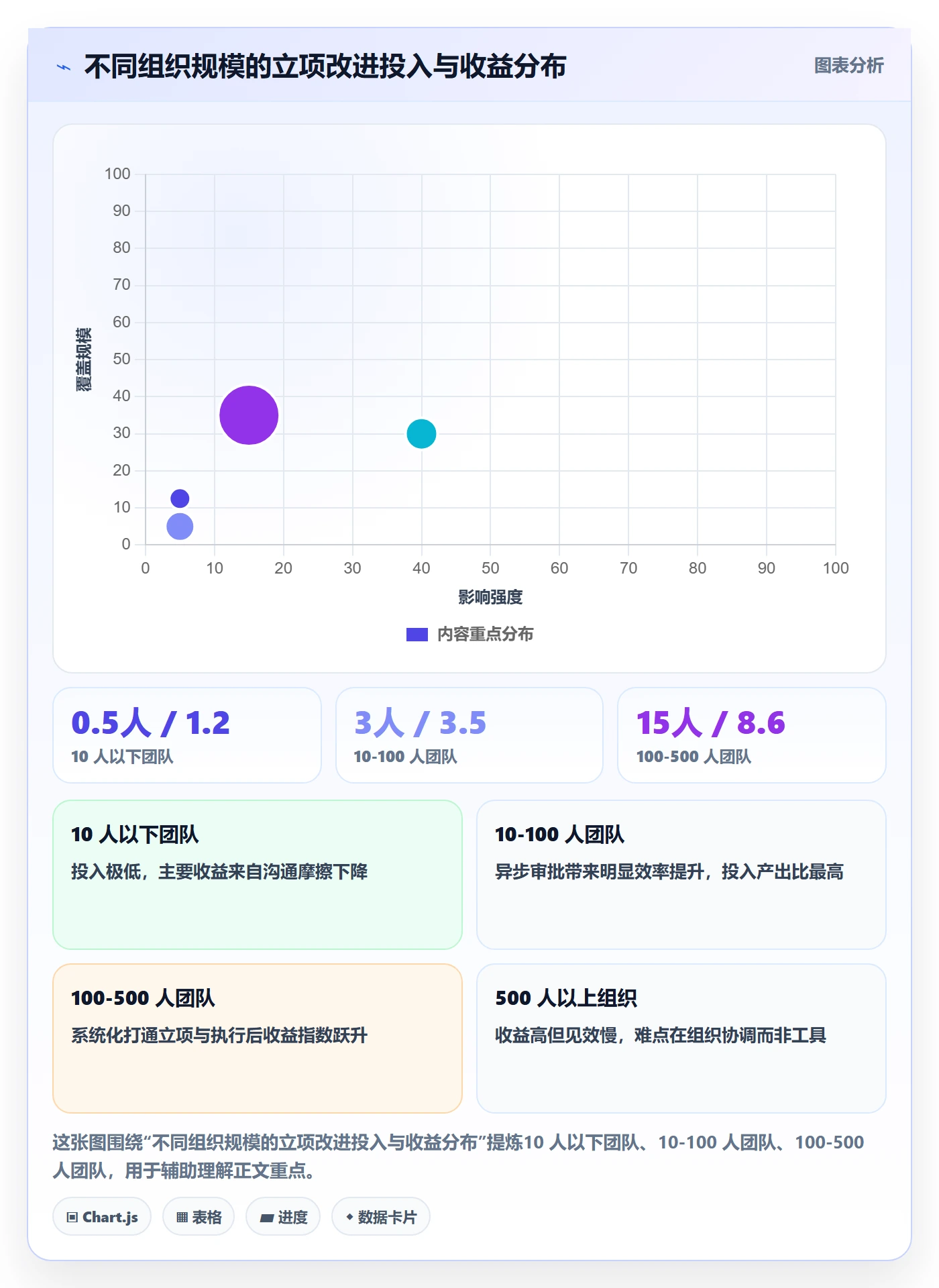The width and height of the screenshot is (939, 1288).
Task: Click text 系统化打通立项与执行后收益指数跃升
Action: 219,1035
